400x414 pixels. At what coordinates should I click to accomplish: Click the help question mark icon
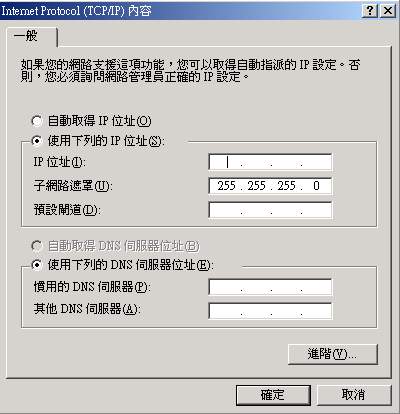pyautogui.click(x=370, y=11)
